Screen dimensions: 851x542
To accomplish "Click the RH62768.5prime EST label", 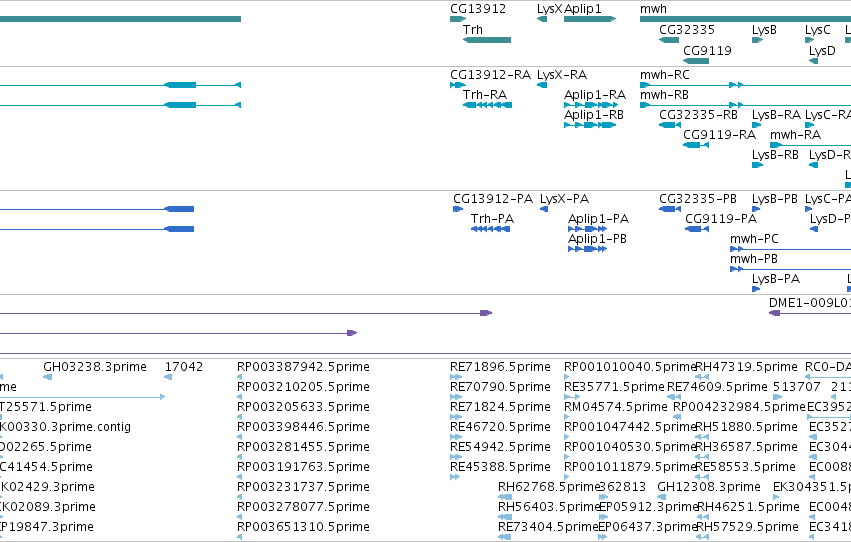I will [548, 487].
